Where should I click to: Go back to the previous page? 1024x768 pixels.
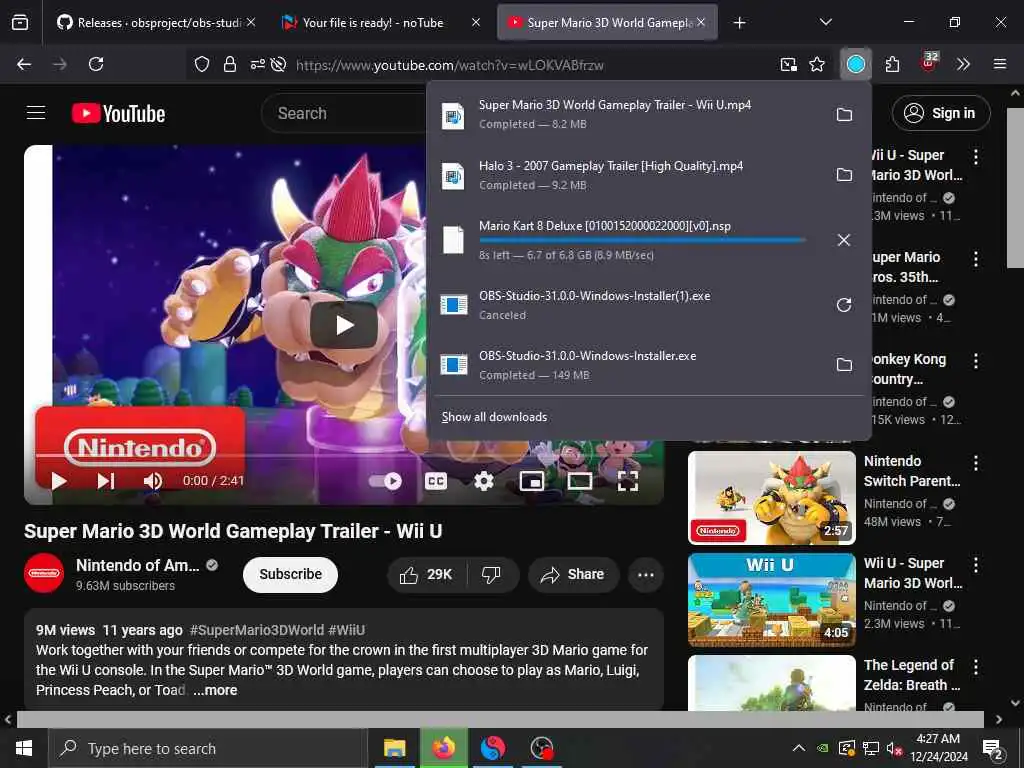coord(24,64)
